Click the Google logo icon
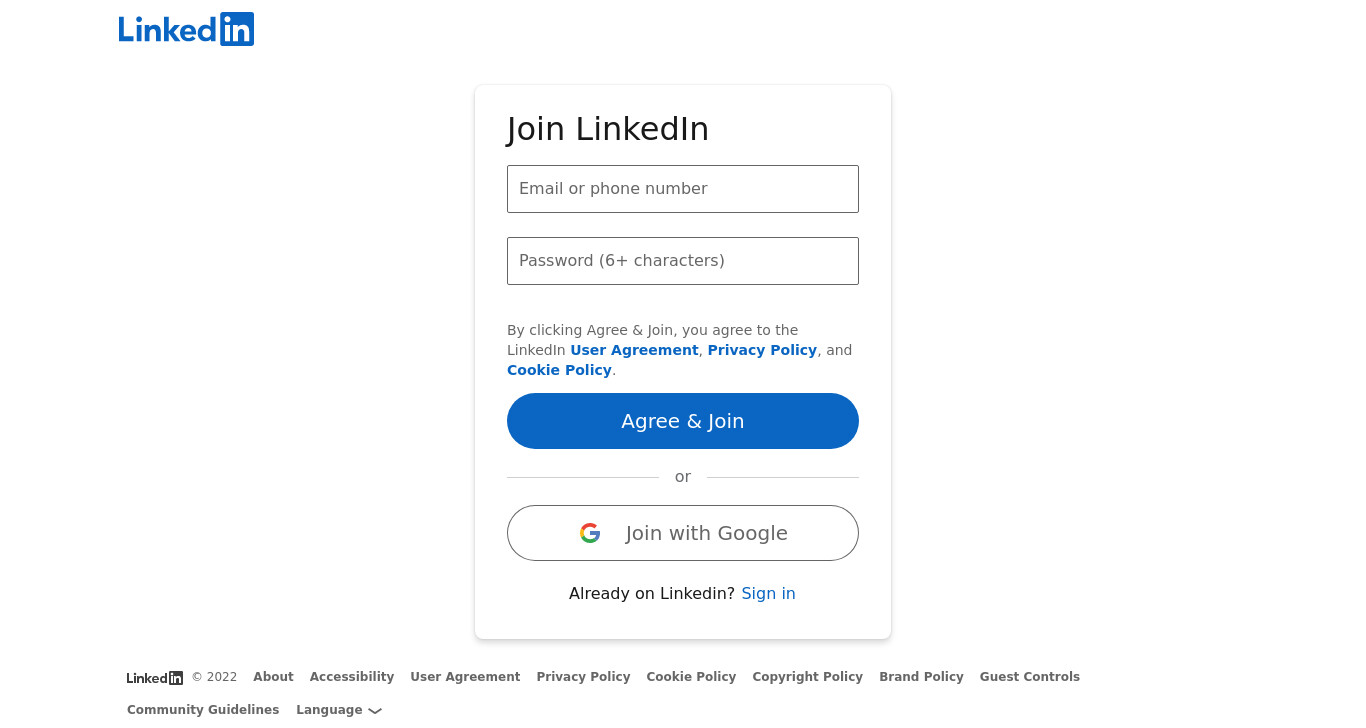The height and width of the screenshot is (728, 1366). (590, 533)
